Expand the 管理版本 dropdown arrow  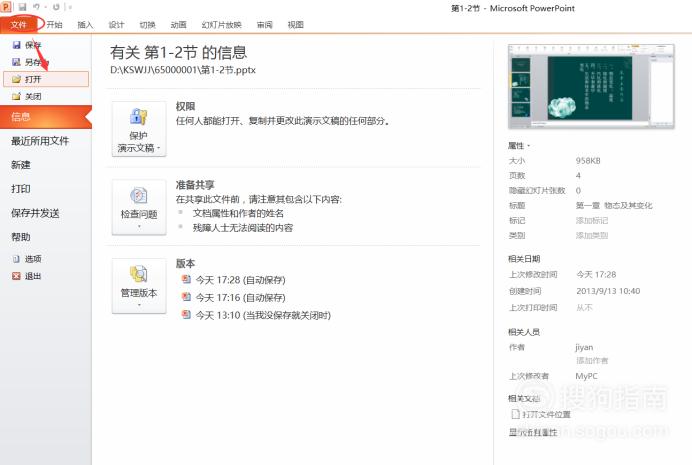click(139, 305)
